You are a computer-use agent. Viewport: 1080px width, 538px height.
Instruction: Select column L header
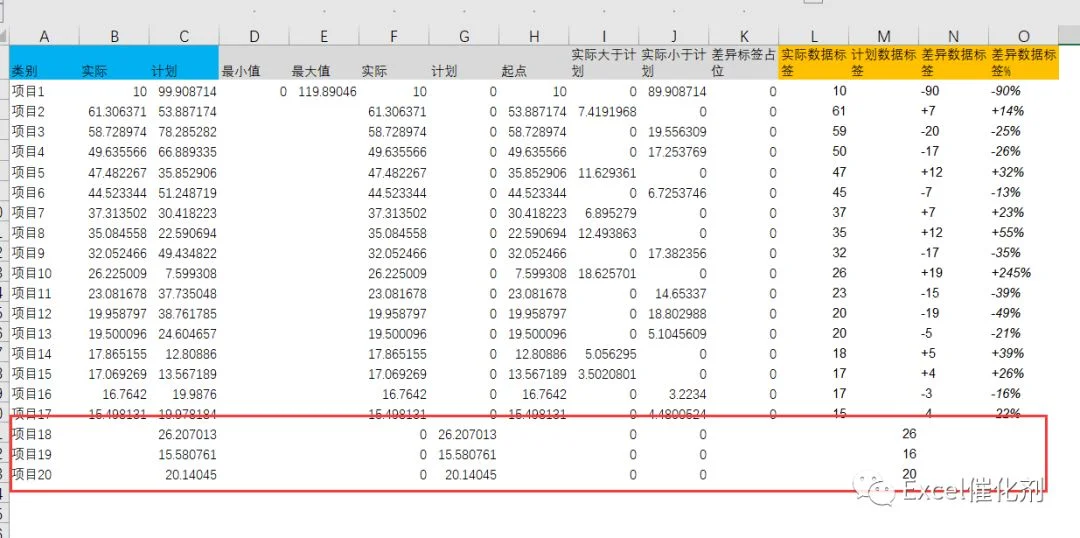coord(814,37)
